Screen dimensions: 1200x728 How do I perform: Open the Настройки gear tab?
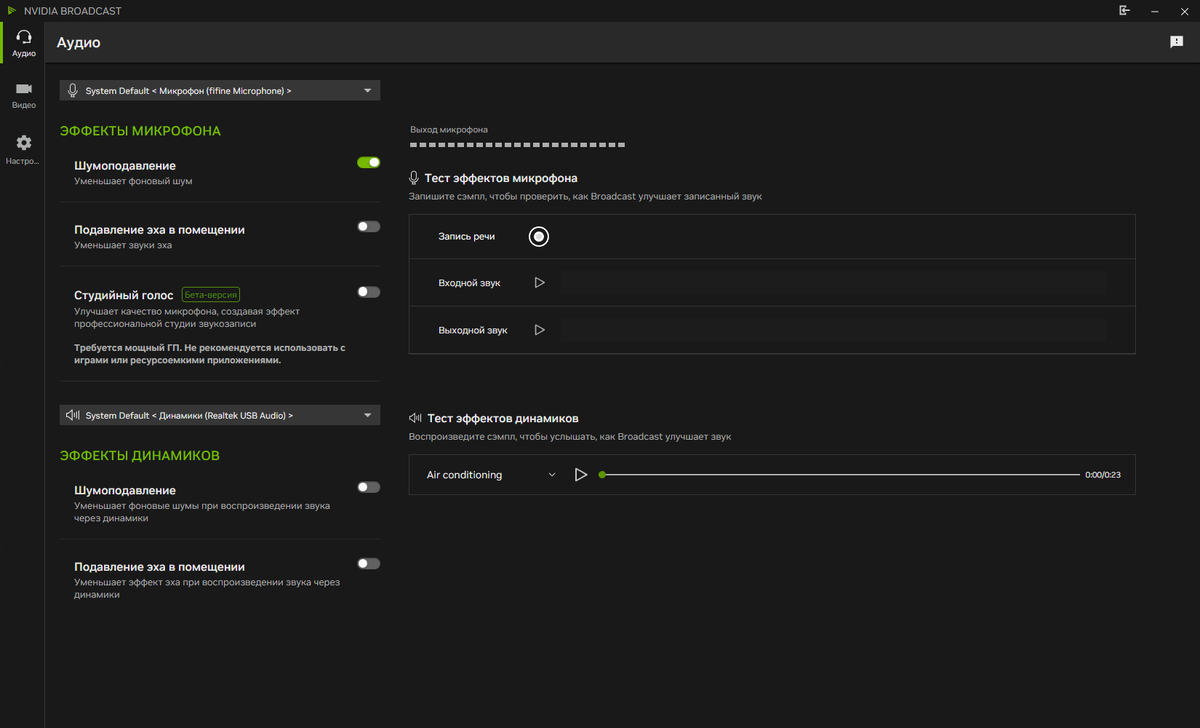click(23, 150)
